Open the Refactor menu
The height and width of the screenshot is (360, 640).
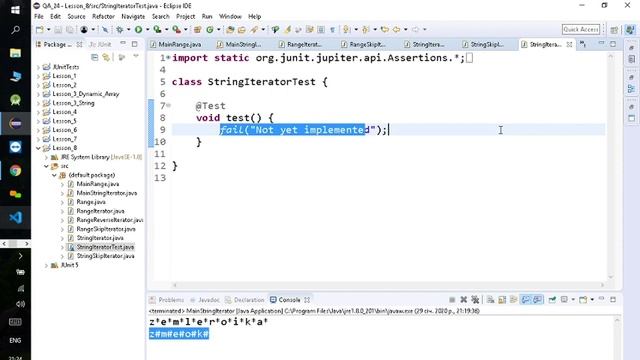pos(103,16)
